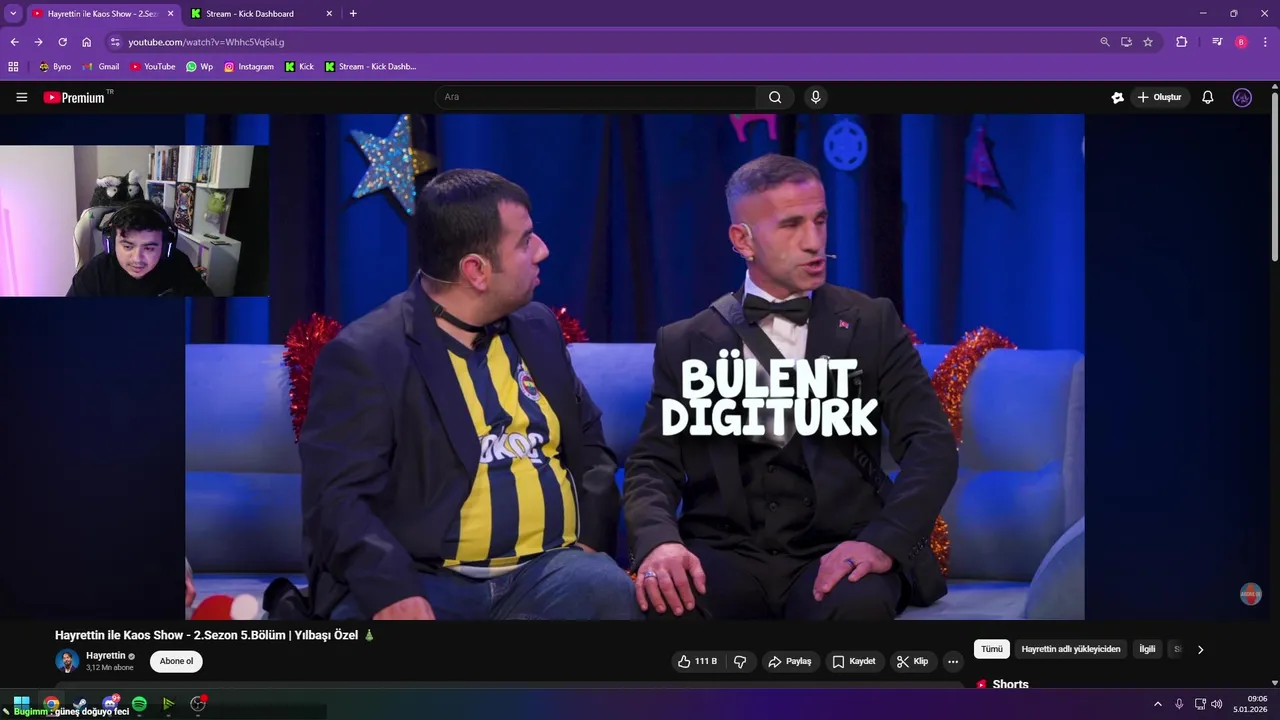Viewport: 1280px width, 720px height.
Task: Start voice search with the microphone icon
Action: (x=816, y=97)
